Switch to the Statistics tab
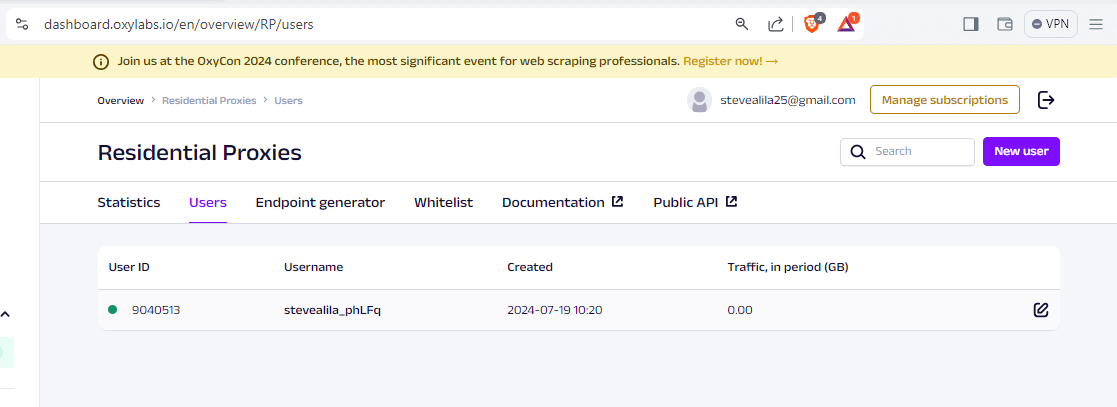This screenshot has width=1117, height=407. point(128,202)
